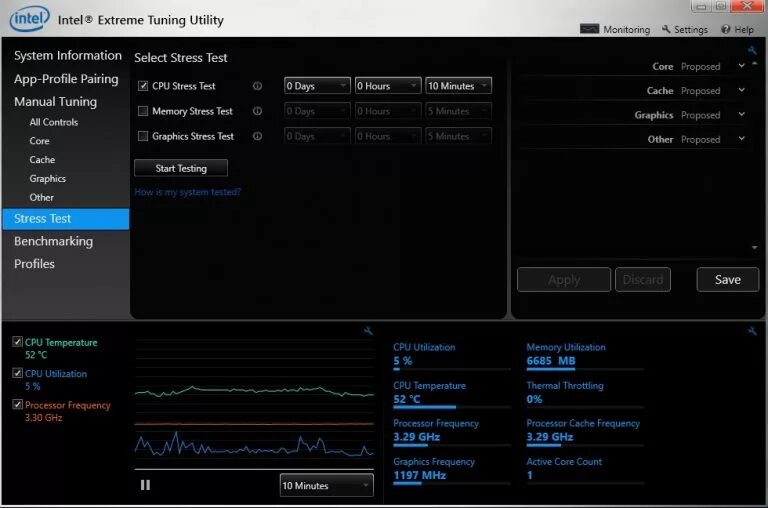Click info icon beside Graphics Stress Test
Screen dimensions: 768x508
257,136
